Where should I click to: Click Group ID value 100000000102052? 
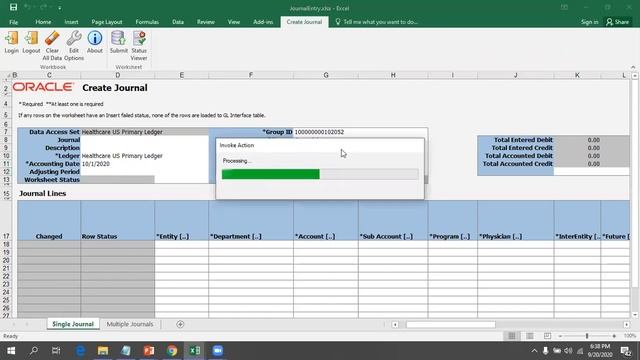[360, 132]
